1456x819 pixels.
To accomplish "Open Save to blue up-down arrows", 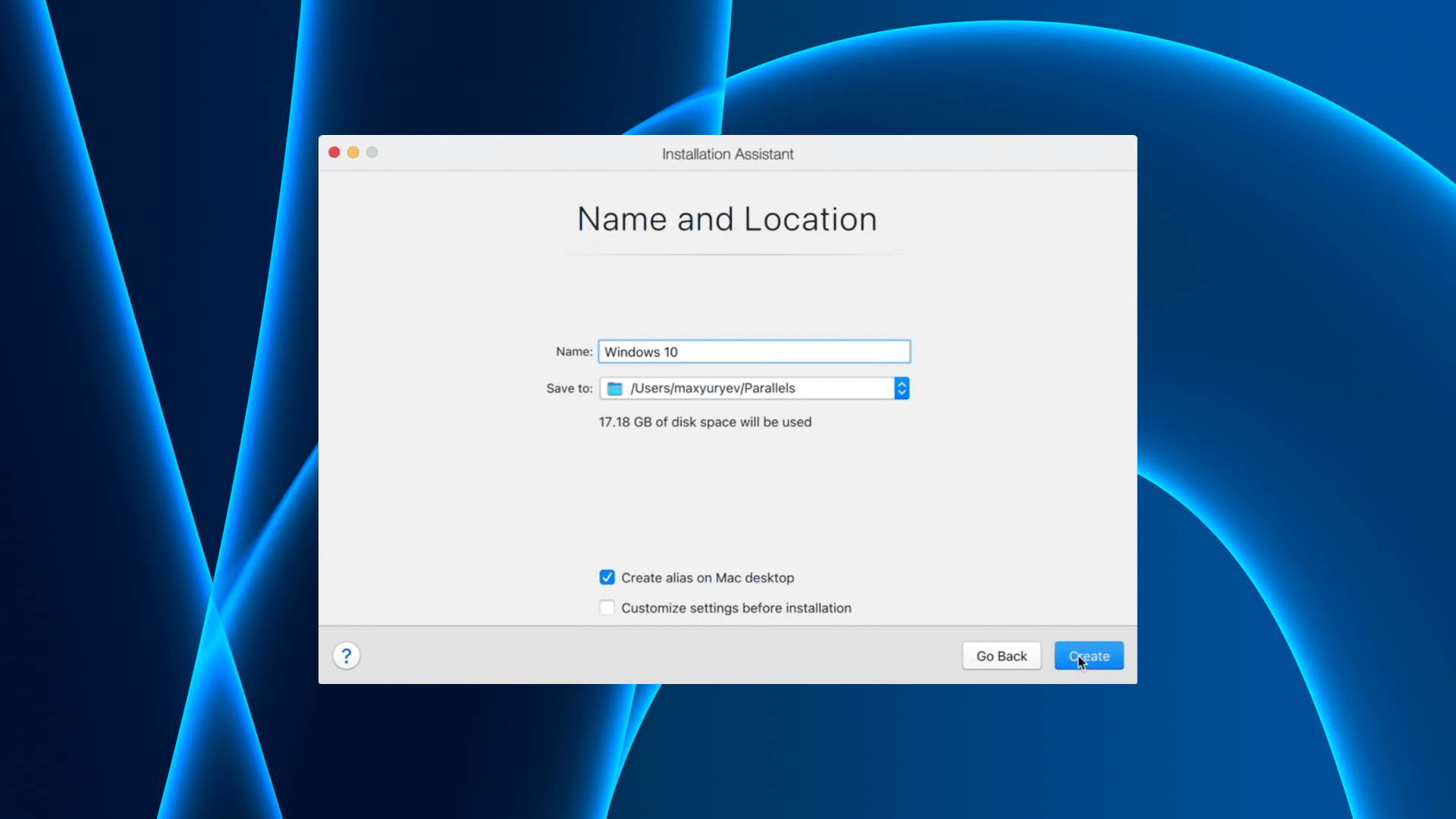I will point(902,388).
